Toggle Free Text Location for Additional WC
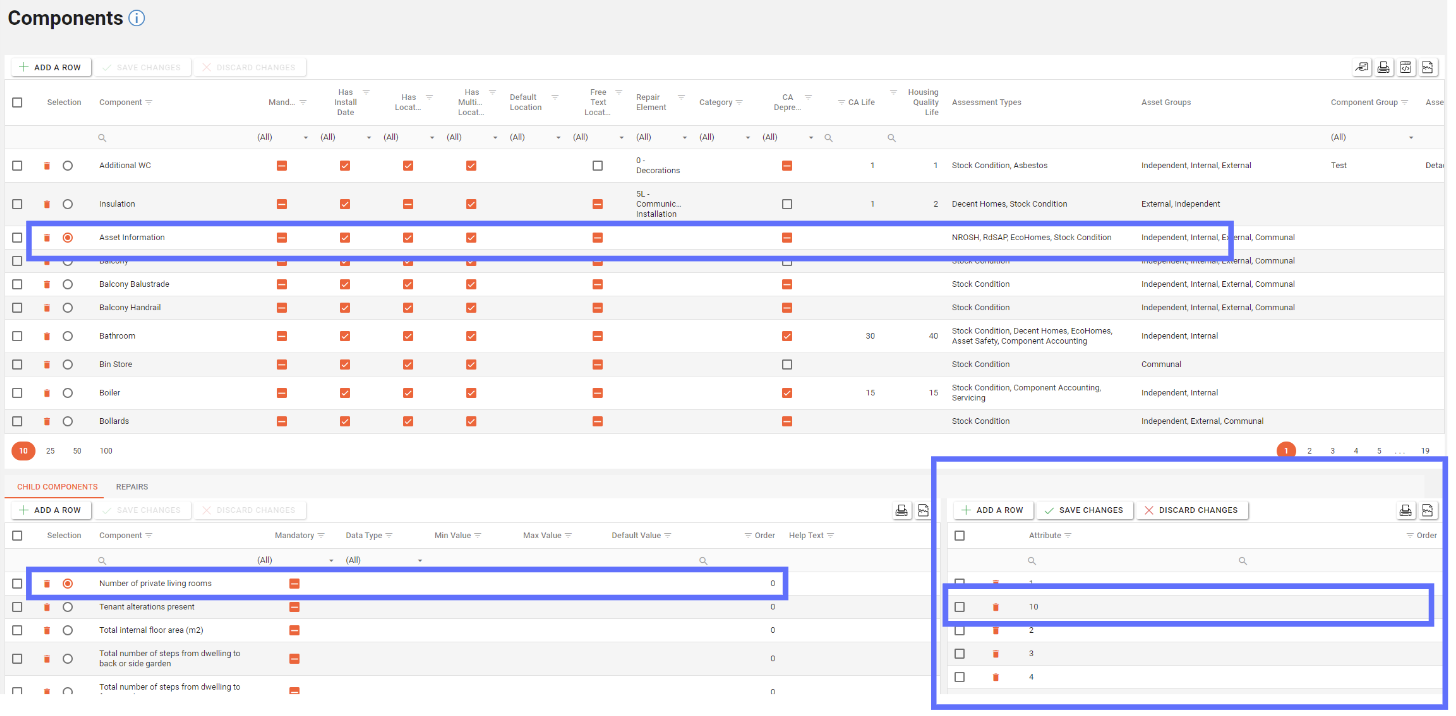The width and height of the screenshot is (1456, 716). [598, 166]
